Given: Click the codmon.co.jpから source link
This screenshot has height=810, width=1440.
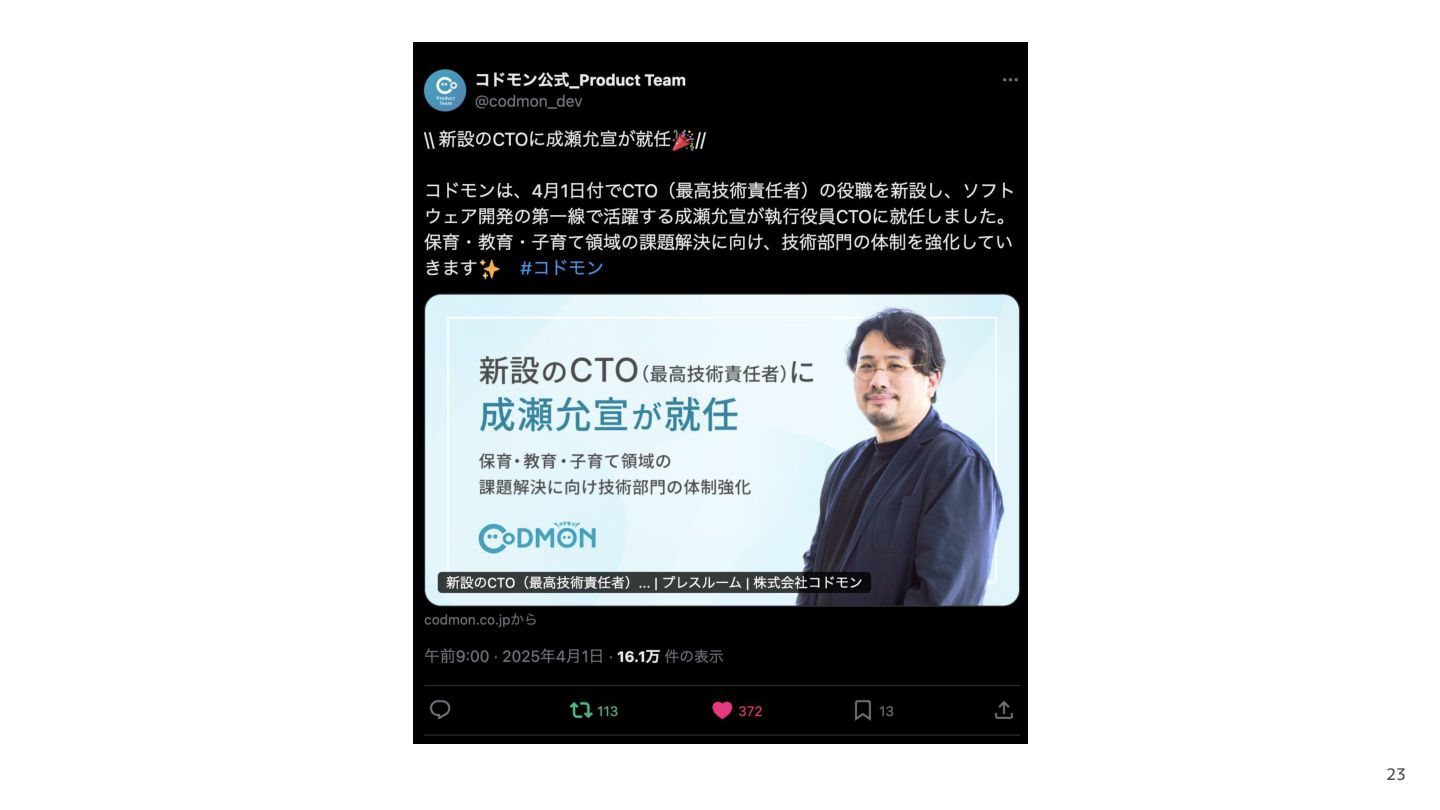Looking at the screenshot, I should coord(480,620).
